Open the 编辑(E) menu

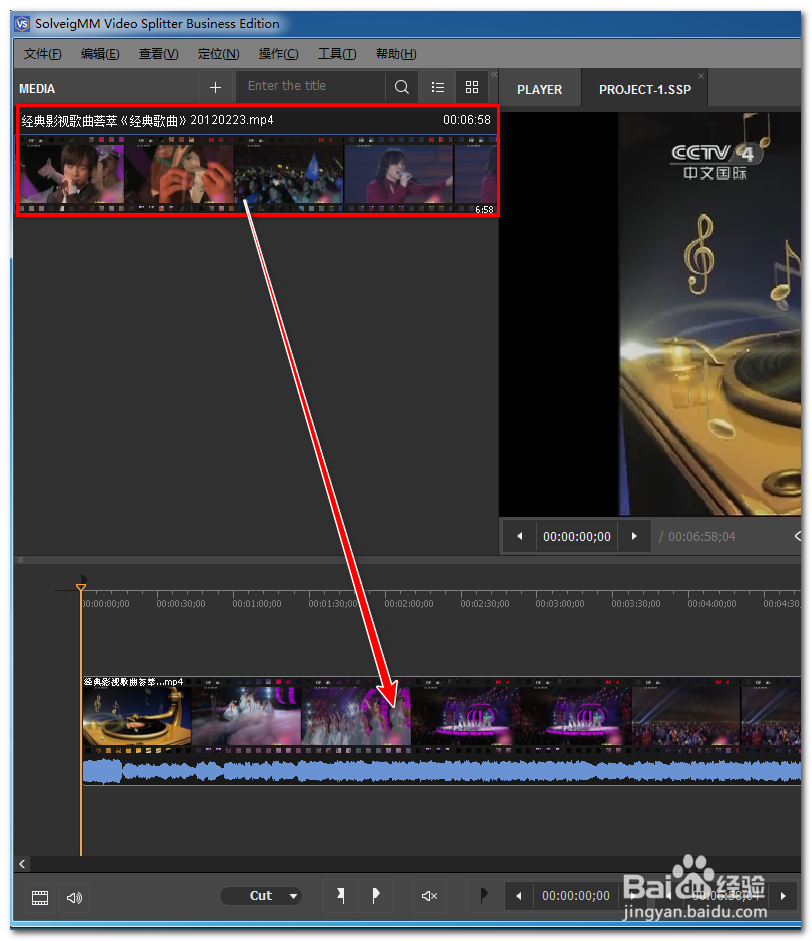coord(100,54)
